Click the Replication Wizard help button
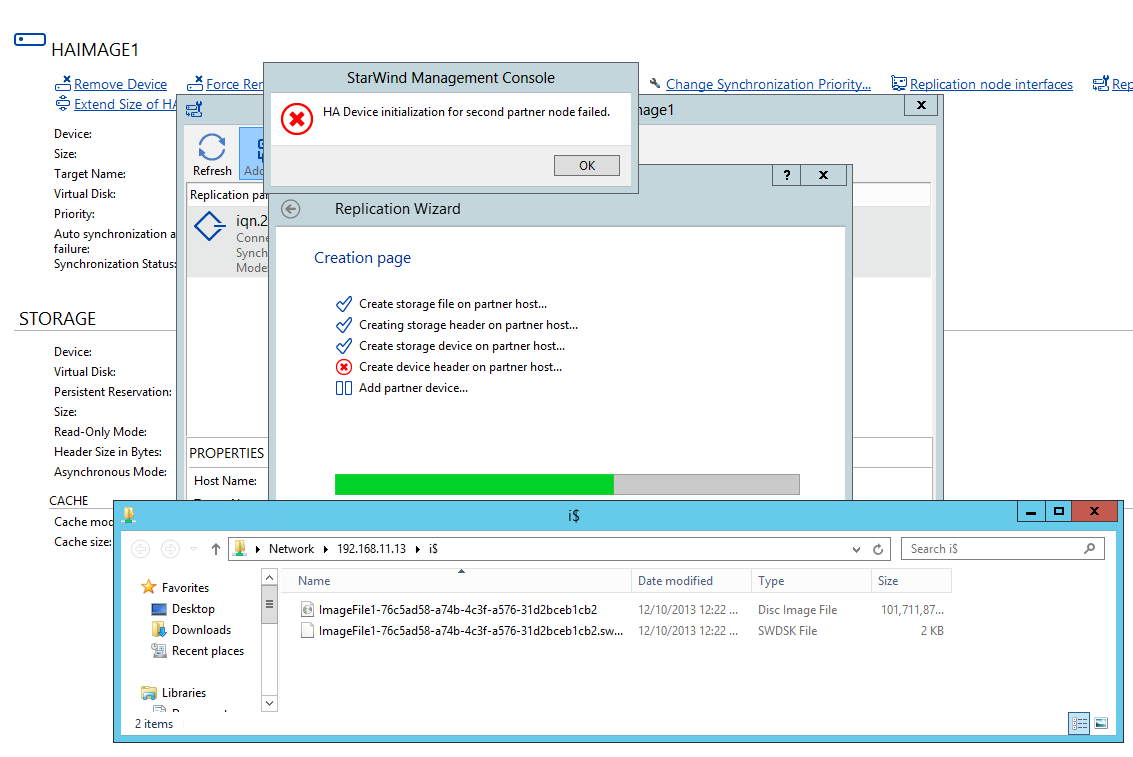 (x=786, y=175)
